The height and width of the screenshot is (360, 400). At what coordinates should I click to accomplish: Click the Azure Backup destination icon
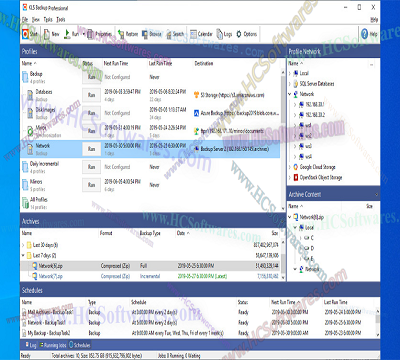pos(197,113)
